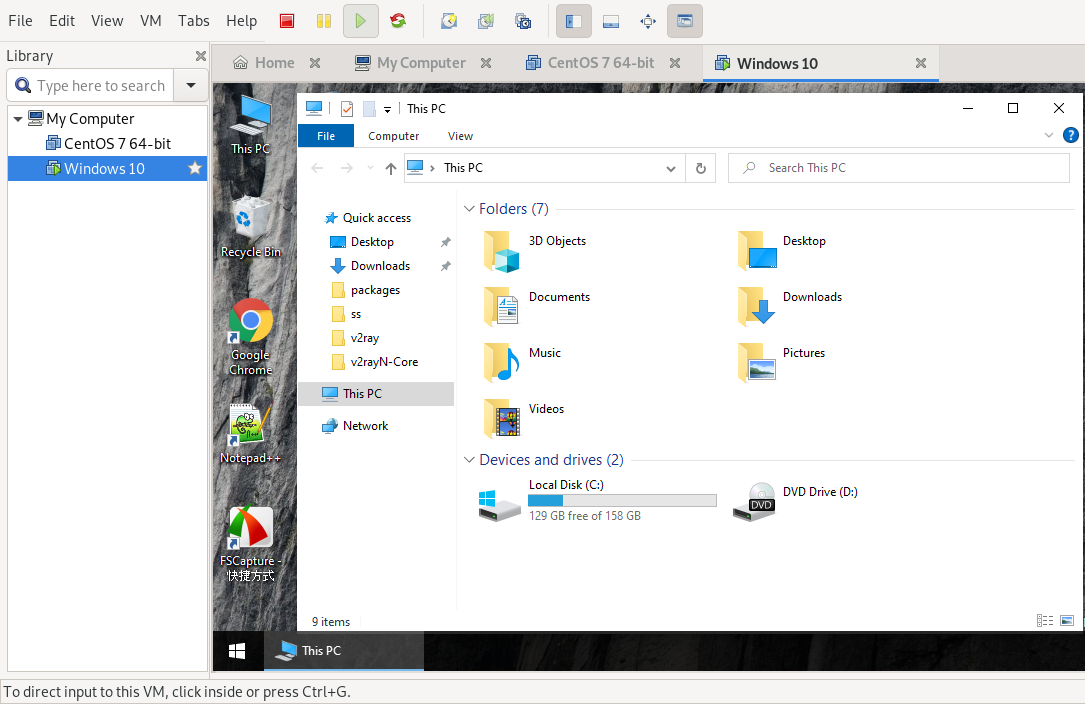Click the FSCapture desktop shortcut
Screen dimensions: 1085x704
pos(250,544)
